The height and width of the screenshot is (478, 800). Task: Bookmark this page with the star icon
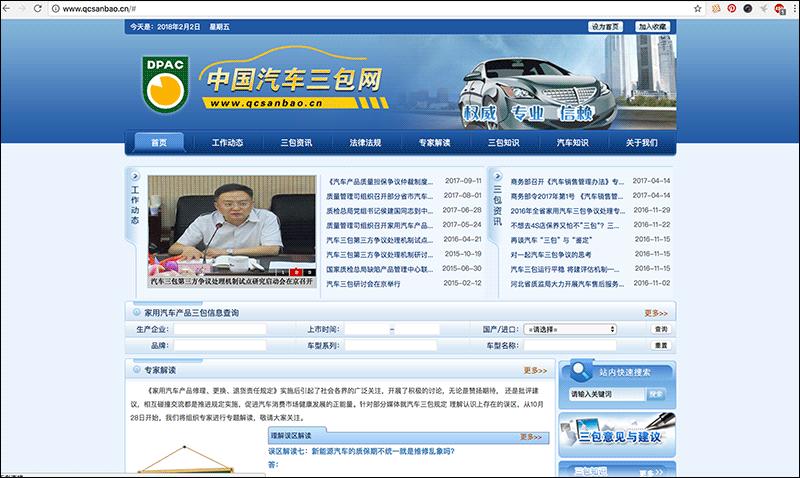click(x=697, y=8)
